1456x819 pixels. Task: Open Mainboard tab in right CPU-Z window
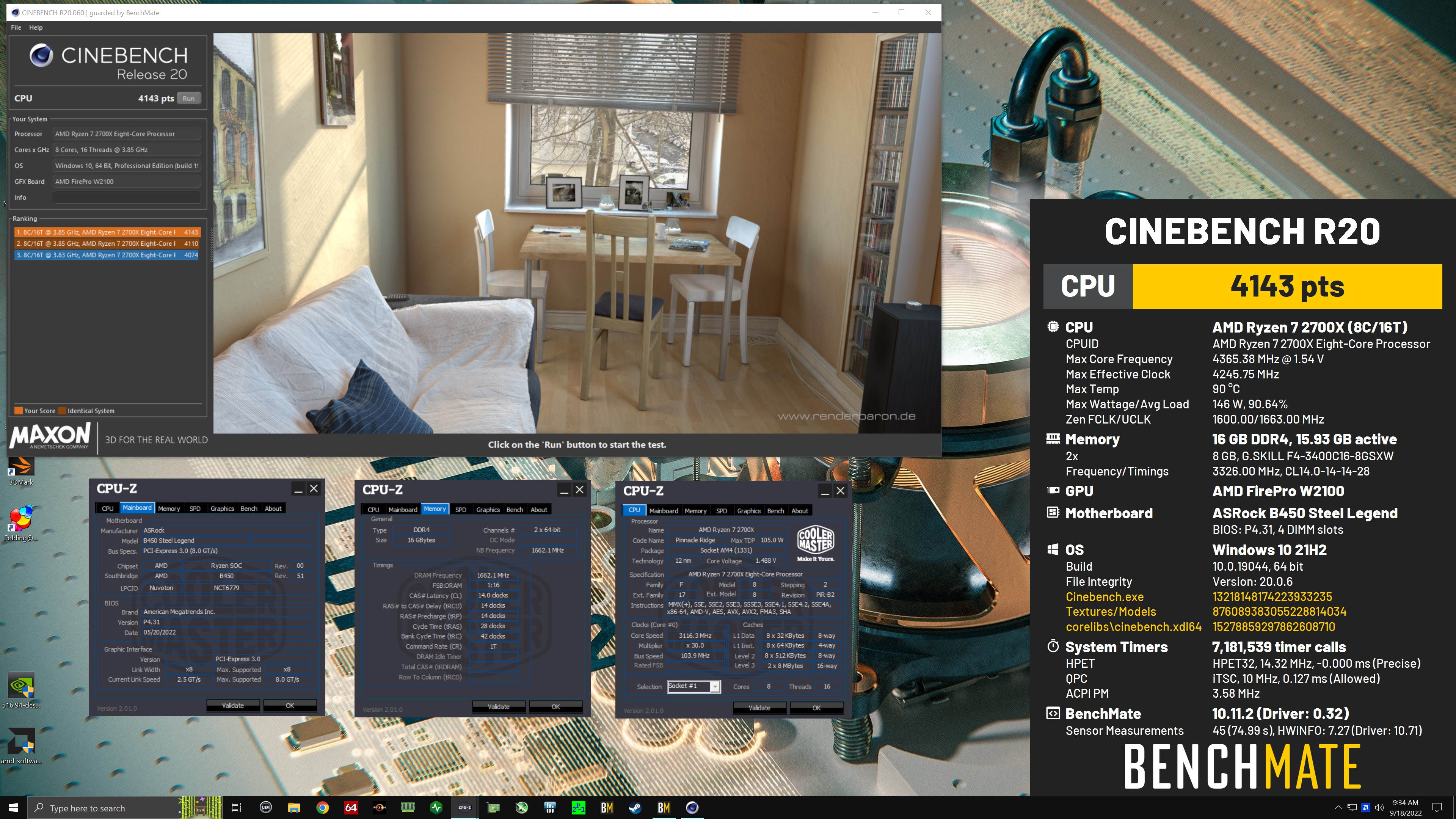pyautogui.click(x=664, y=510)
